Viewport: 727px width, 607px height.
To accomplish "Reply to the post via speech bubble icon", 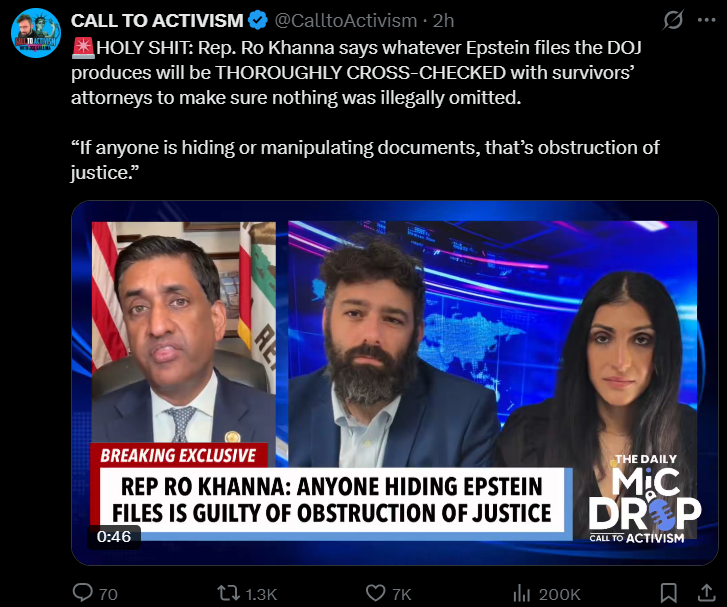I will click(x=83, y=593).
